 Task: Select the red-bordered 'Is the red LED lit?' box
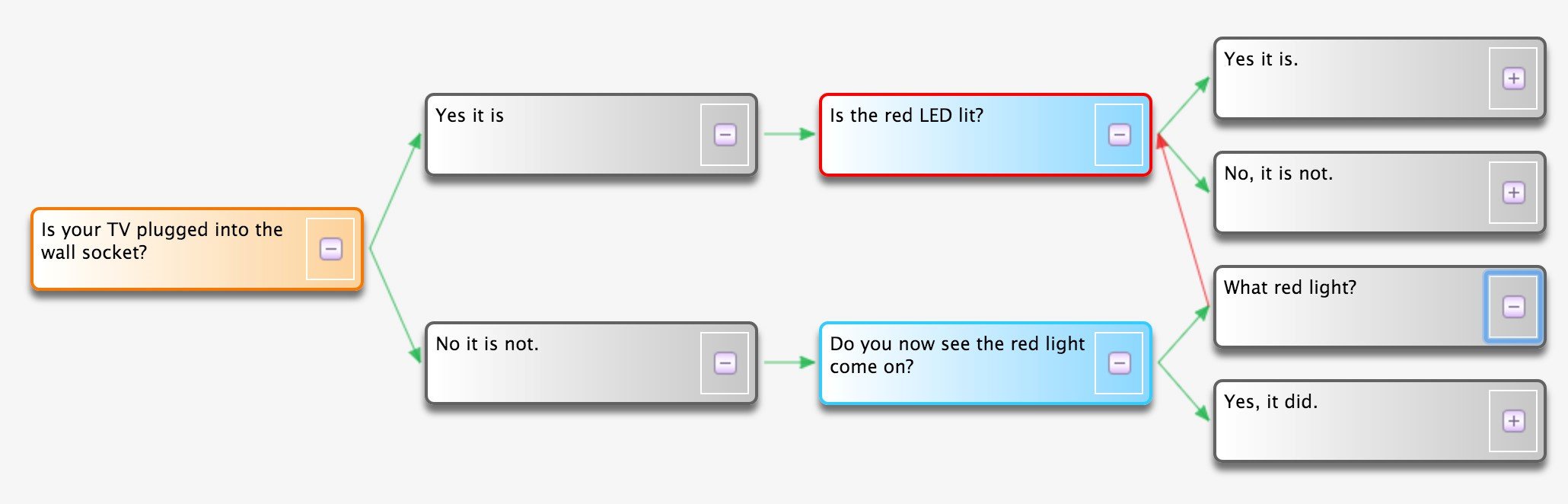point(985,135)
